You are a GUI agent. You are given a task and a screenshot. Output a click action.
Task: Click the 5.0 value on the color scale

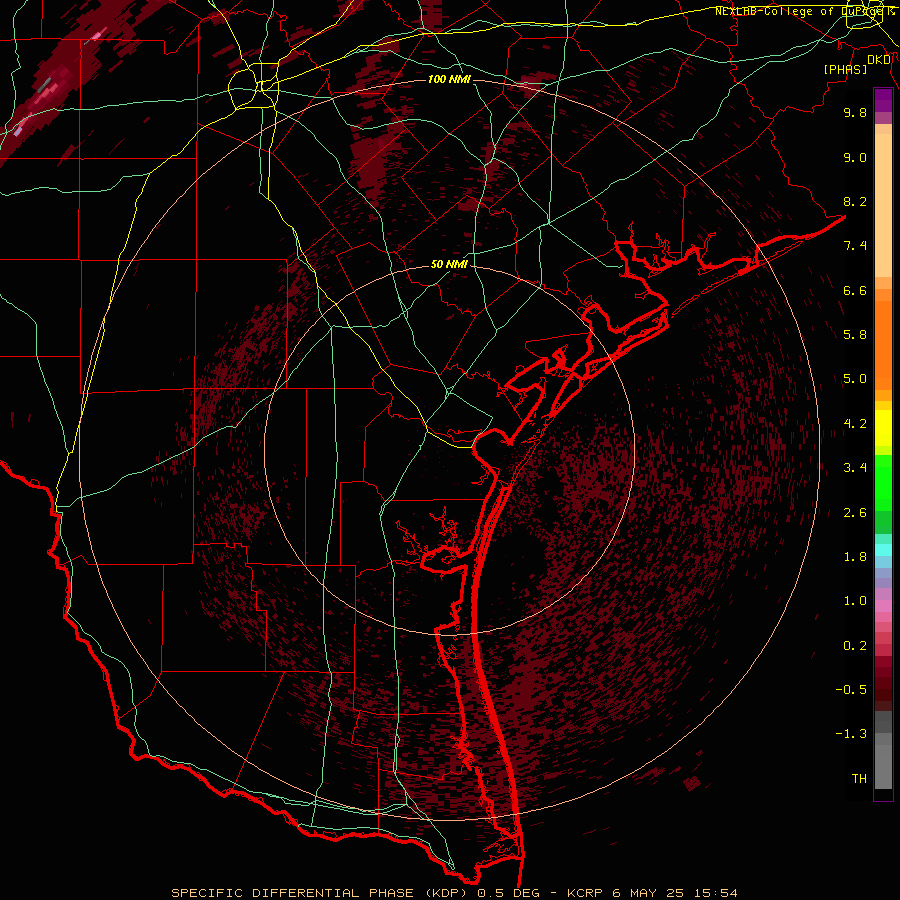tap(855, 379)
